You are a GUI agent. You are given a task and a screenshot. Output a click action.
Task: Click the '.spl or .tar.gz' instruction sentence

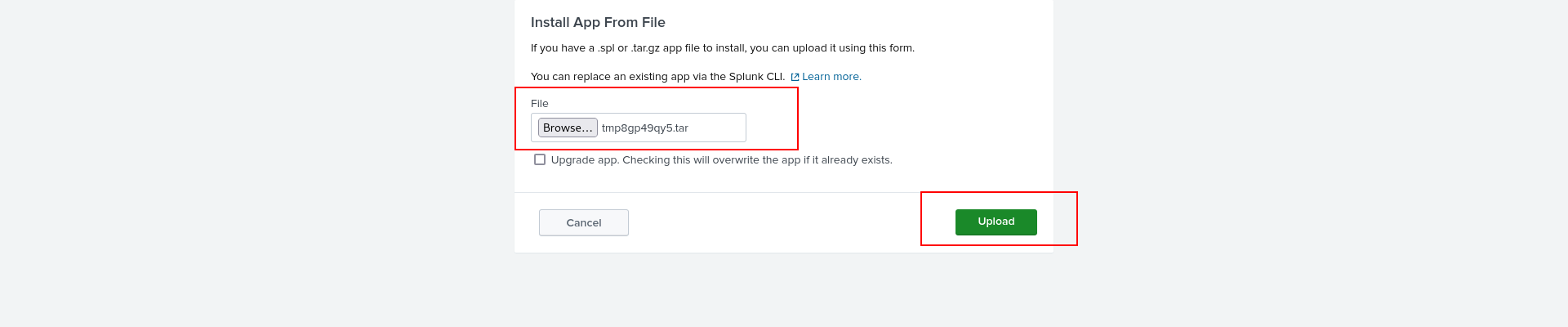tap(723, 48)
